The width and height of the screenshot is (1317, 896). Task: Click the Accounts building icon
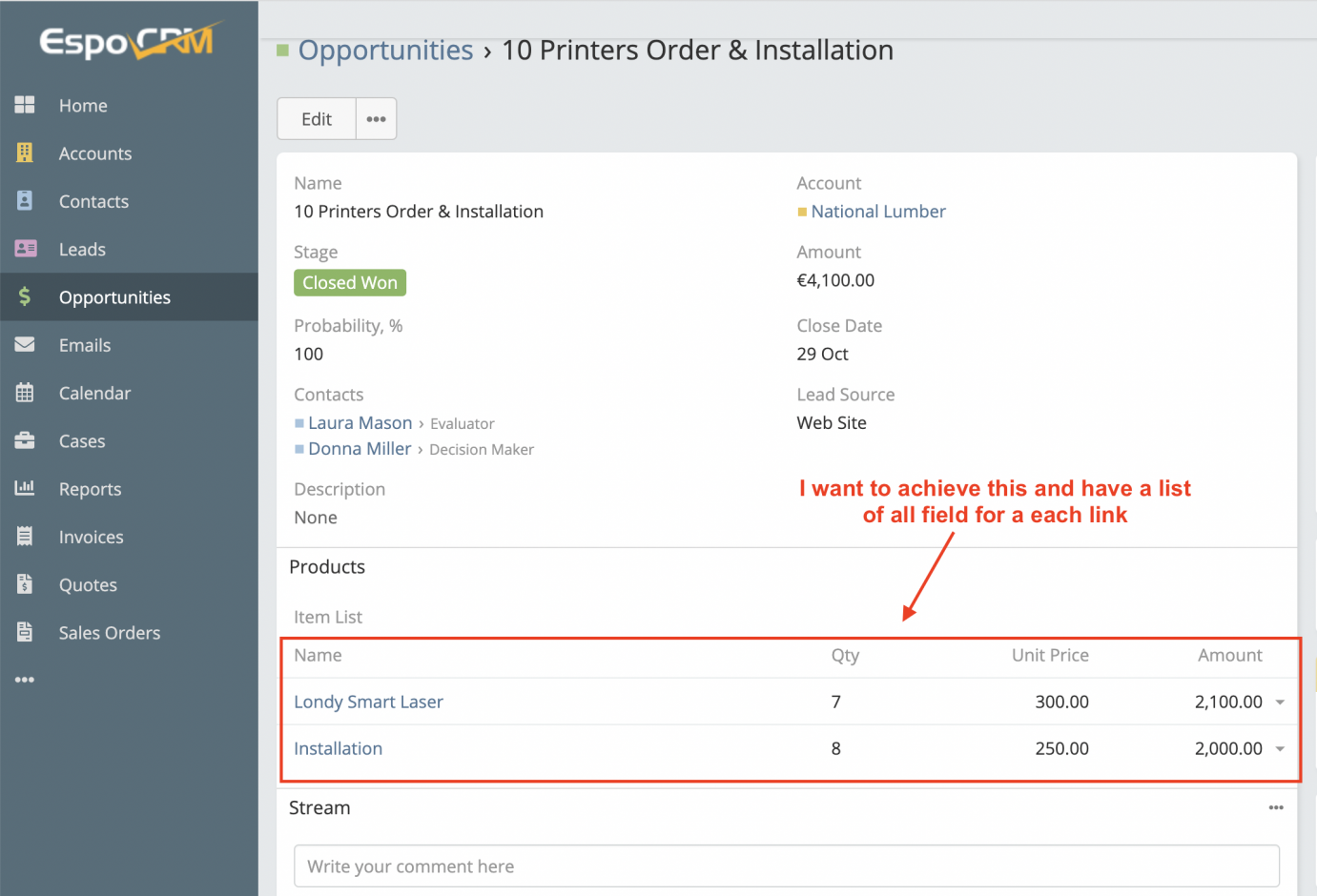[x=25, y=153]
